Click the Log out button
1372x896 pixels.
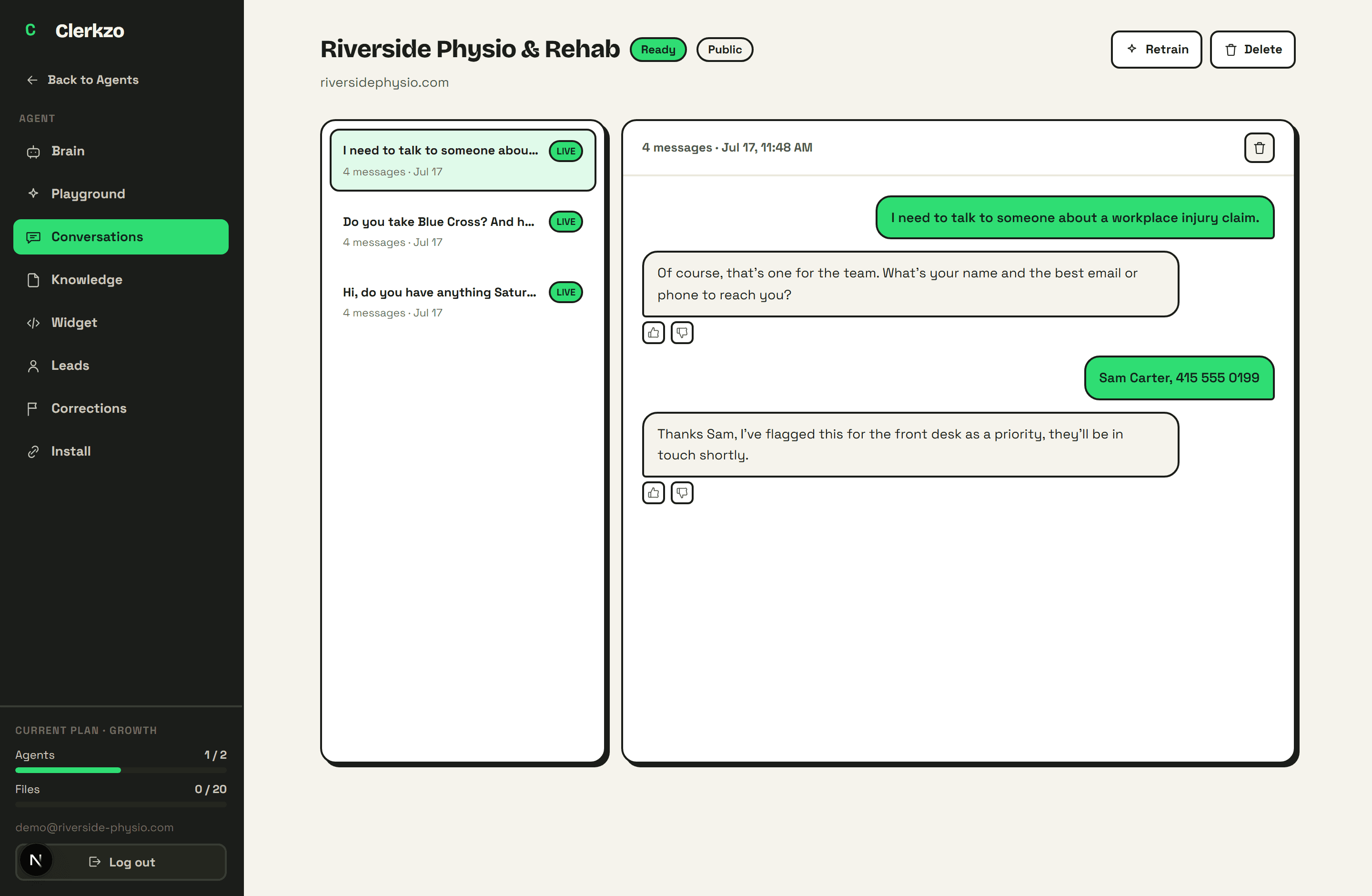[121, 862]
